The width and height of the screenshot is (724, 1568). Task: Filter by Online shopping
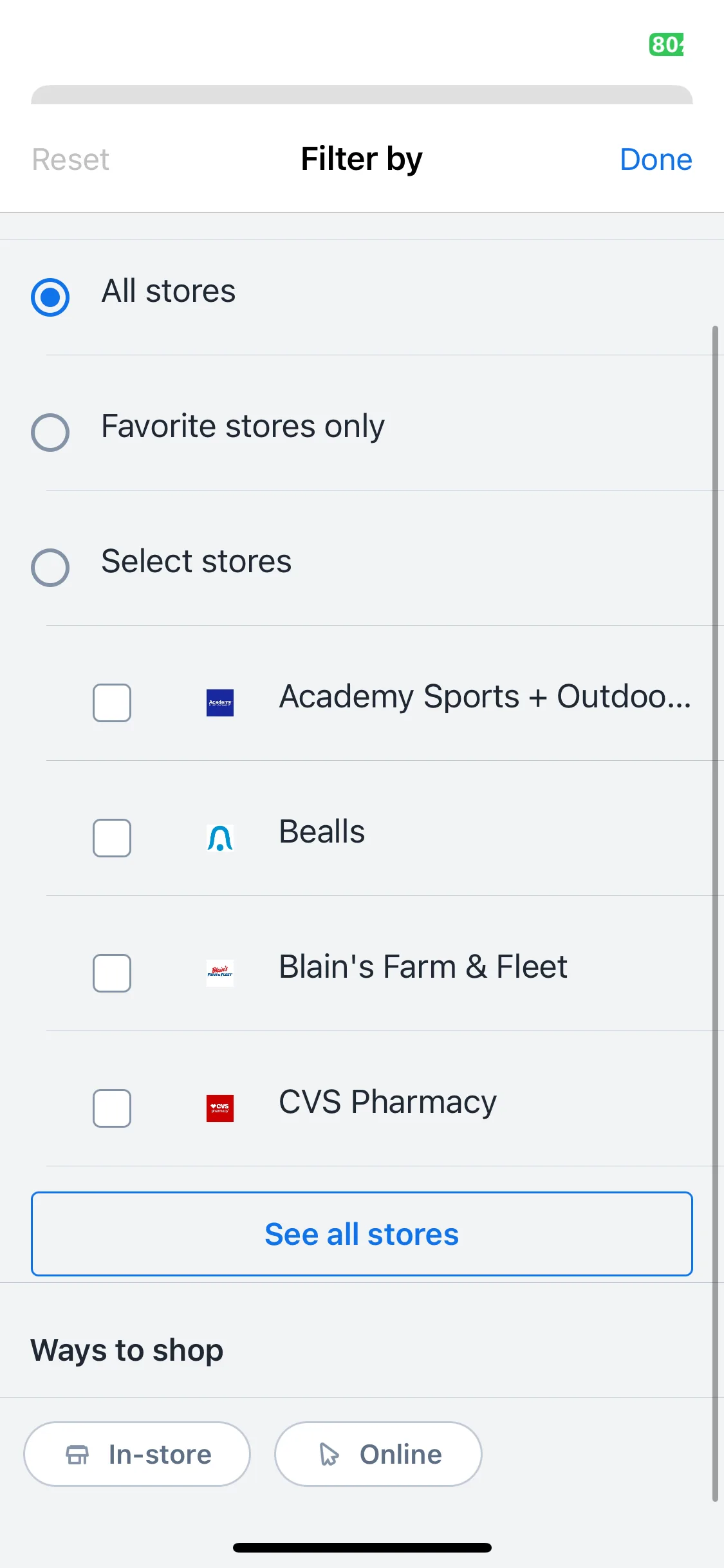tap(378, 1454)
